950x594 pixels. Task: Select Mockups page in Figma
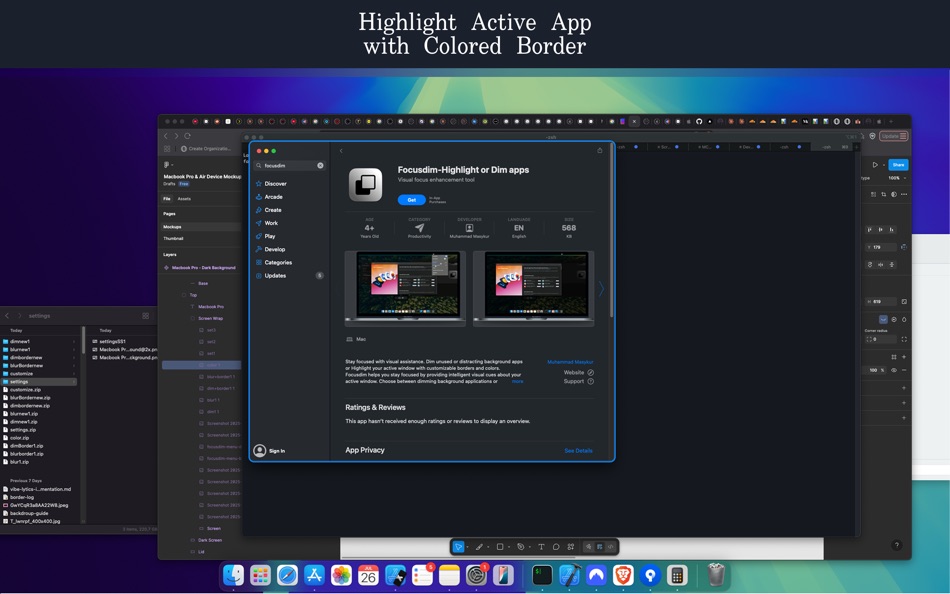[201, 227]
